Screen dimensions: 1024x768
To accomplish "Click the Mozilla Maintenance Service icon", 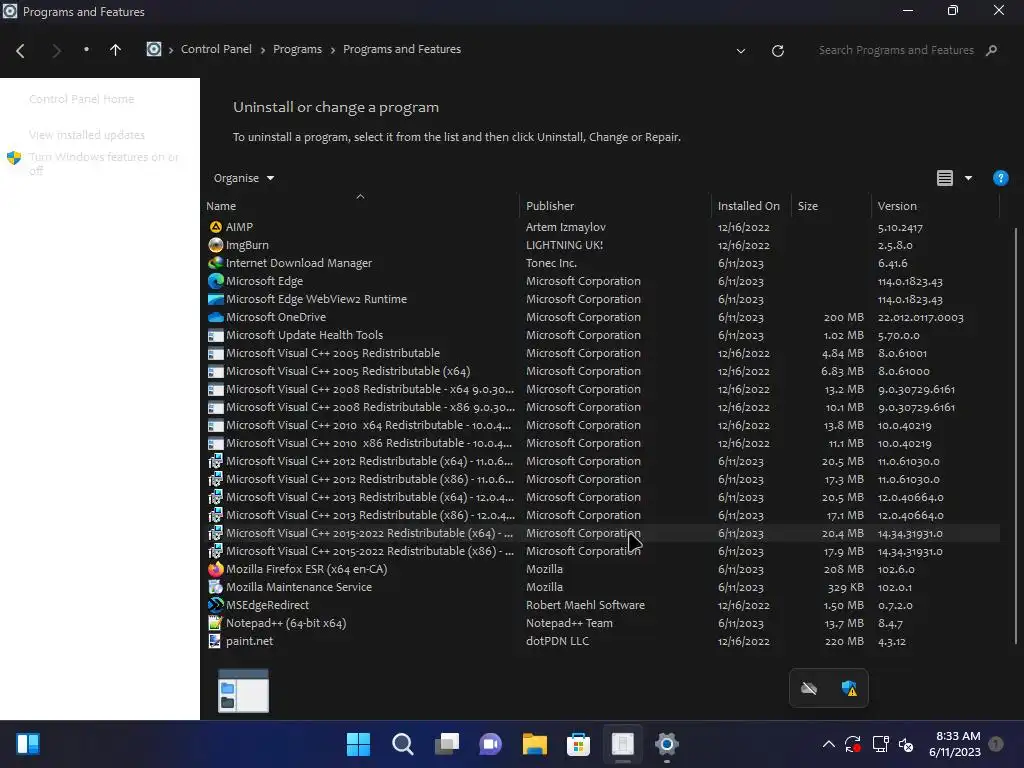I will point(216,587).
